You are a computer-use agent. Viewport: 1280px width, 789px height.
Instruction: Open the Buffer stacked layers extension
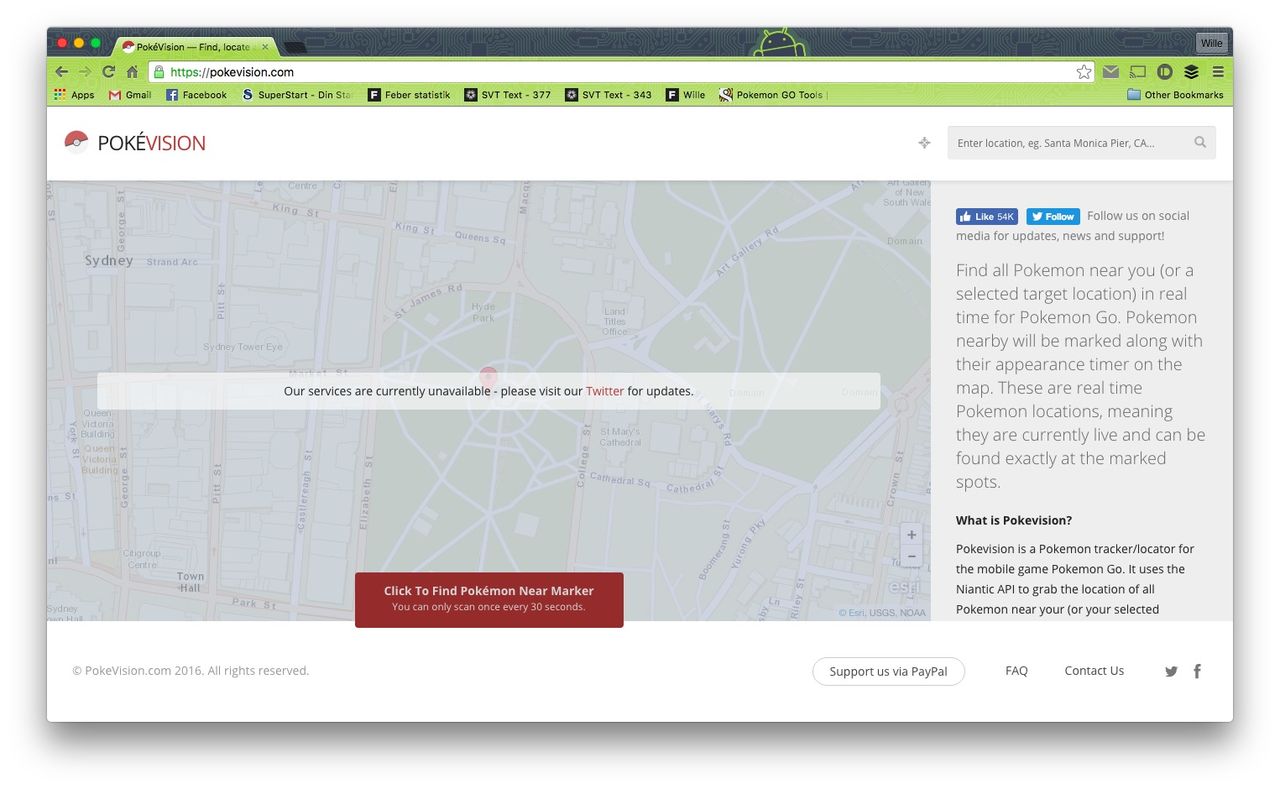(1191, 72)
